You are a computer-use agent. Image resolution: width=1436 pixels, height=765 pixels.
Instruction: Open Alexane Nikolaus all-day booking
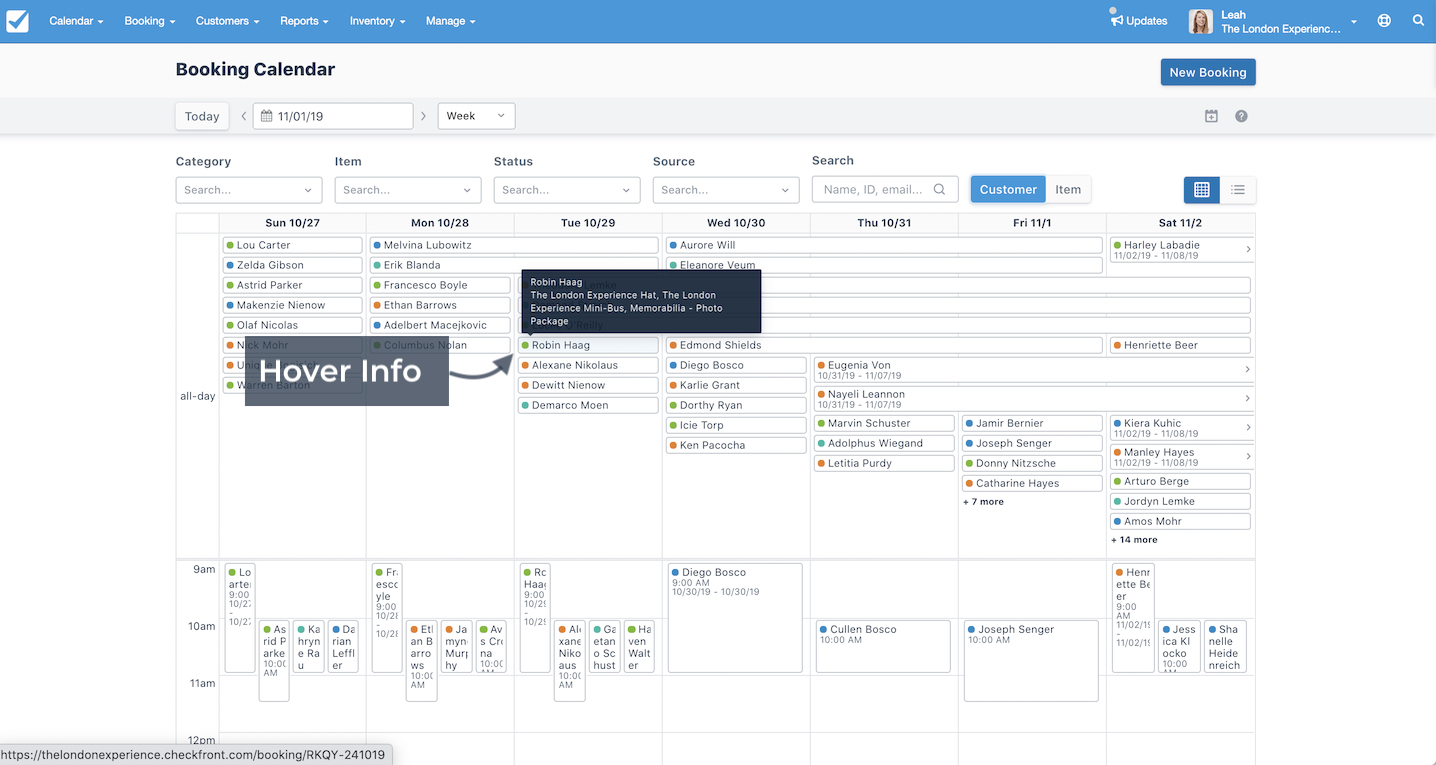[x=588, y=365]
